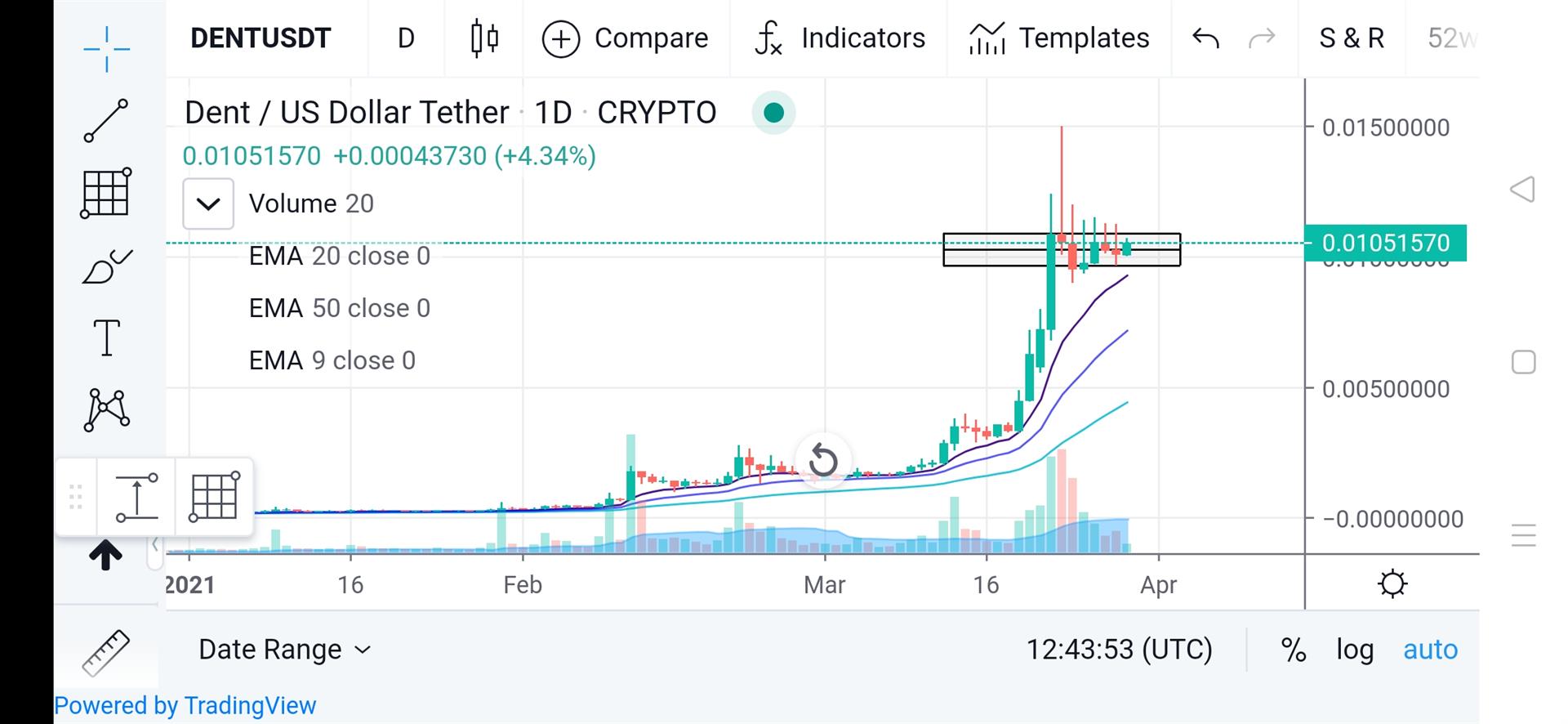Viewport: 1568px width, 724px height.
Task: Open chart Templates
Action: coord(1058,38)
